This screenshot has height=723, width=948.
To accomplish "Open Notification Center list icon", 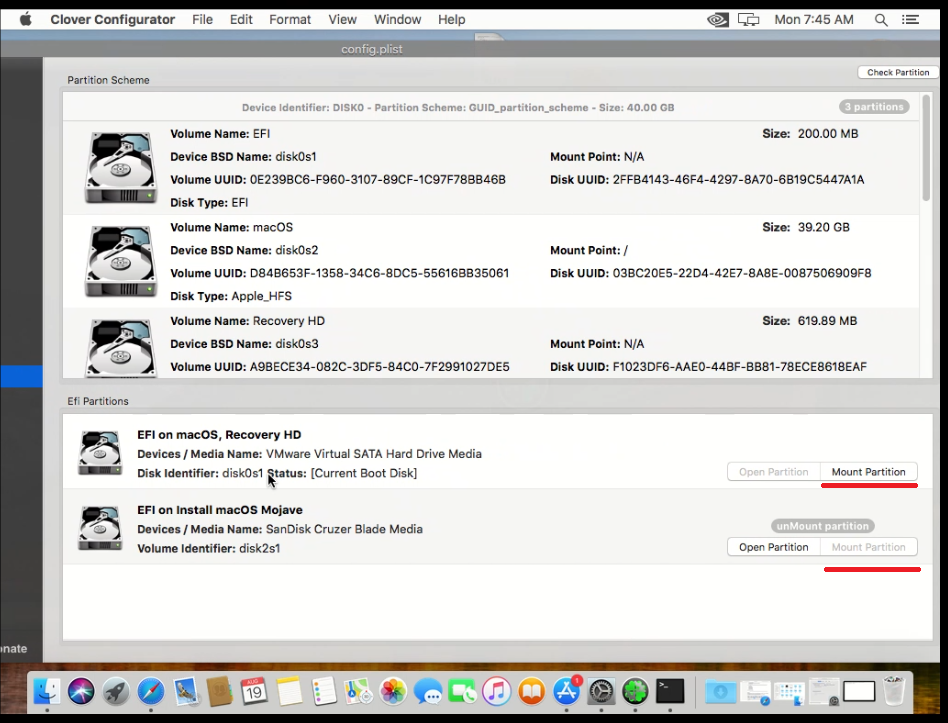I will coord(911,20).
